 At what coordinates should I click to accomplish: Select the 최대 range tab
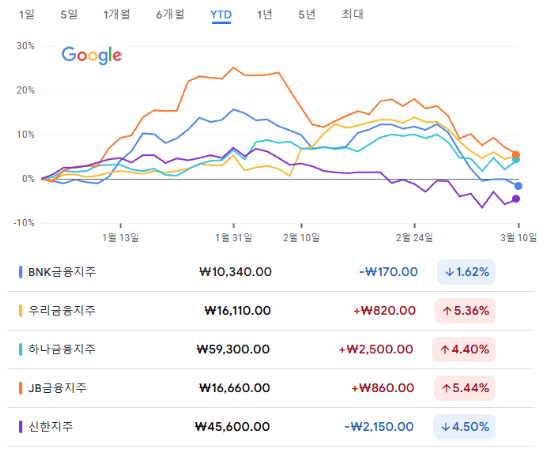tap(352, 15)
